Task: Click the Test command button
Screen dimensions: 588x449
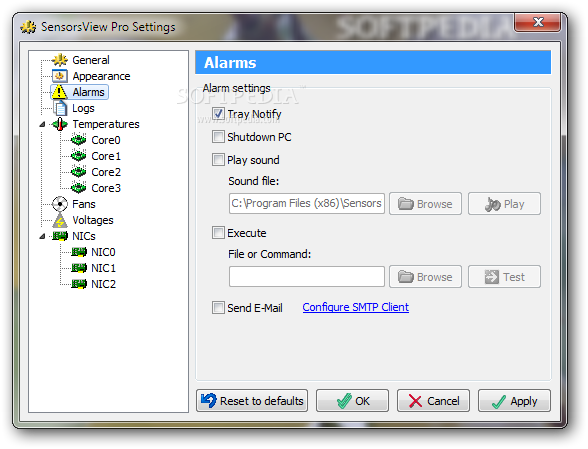Action: [x=504, y=277]
